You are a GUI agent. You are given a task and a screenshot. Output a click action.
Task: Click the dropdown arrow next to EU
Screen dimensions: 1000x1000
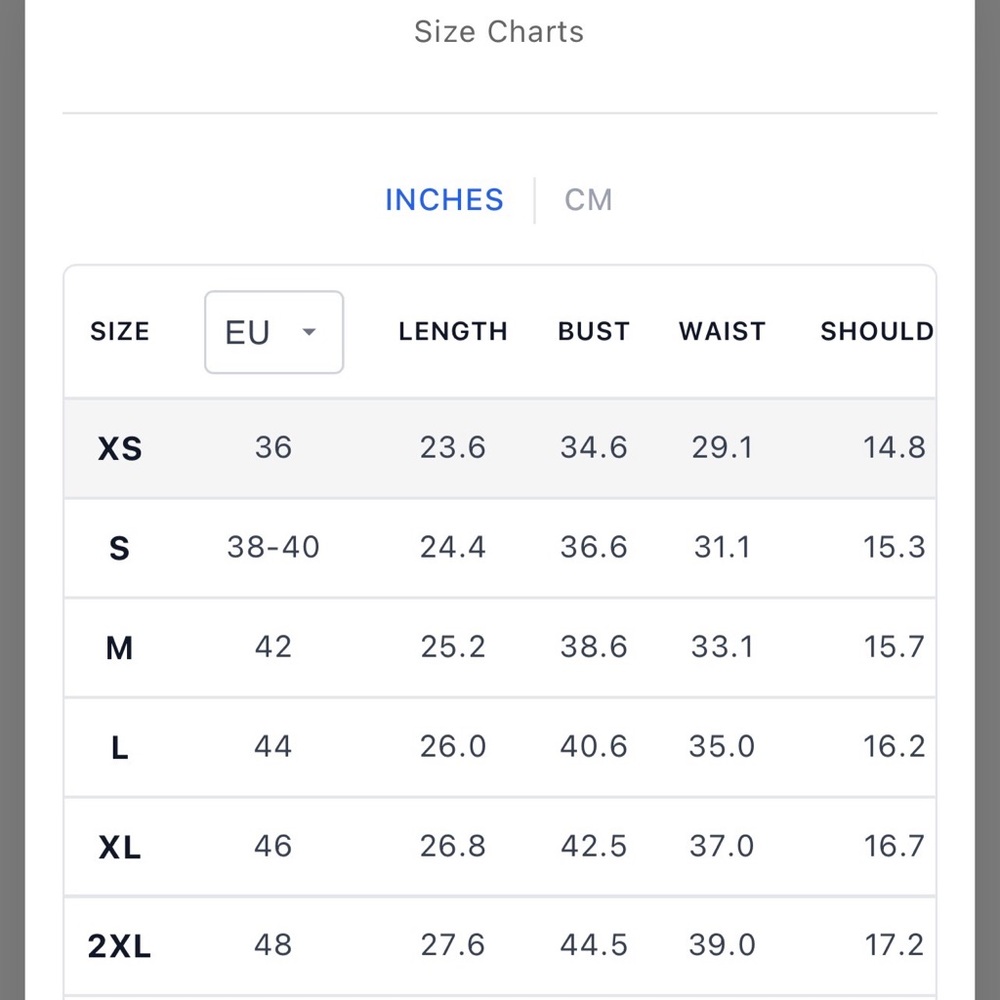[309, 332]
